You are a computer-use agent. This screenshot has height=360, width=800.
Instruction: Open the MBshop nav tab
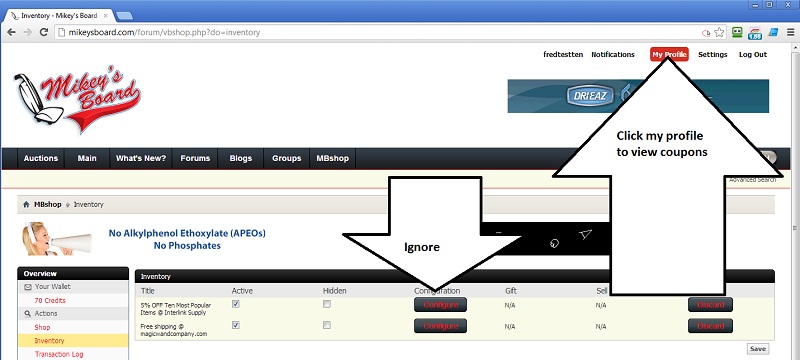[x=332, y=158]
